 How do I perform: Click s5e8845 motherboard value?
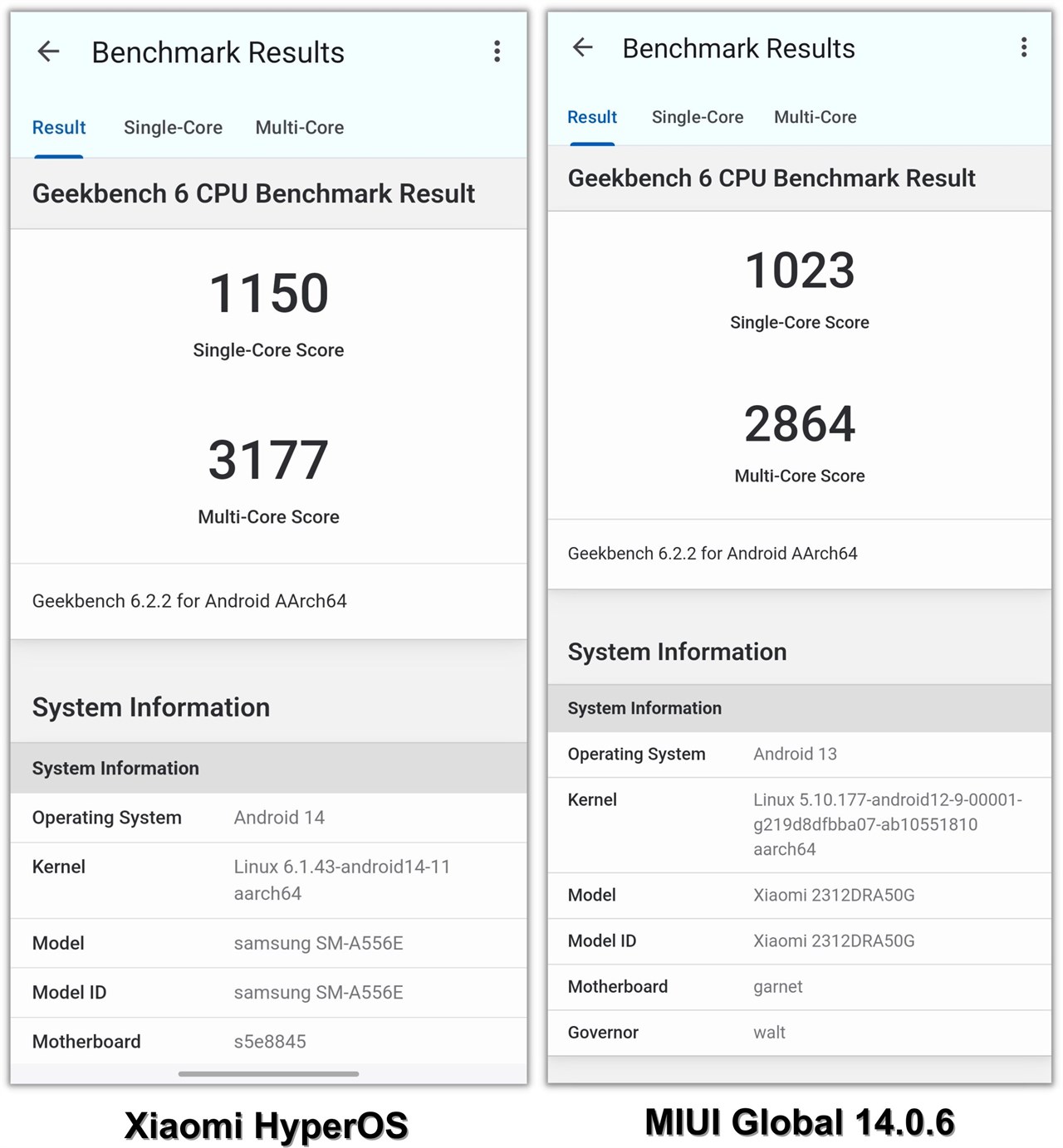pos(270,1042)
